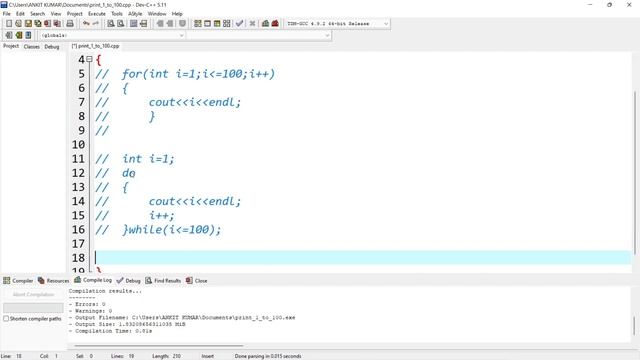Open Replace from the toolbar icon
640x360 pixels.
click(x=120, y=24)
